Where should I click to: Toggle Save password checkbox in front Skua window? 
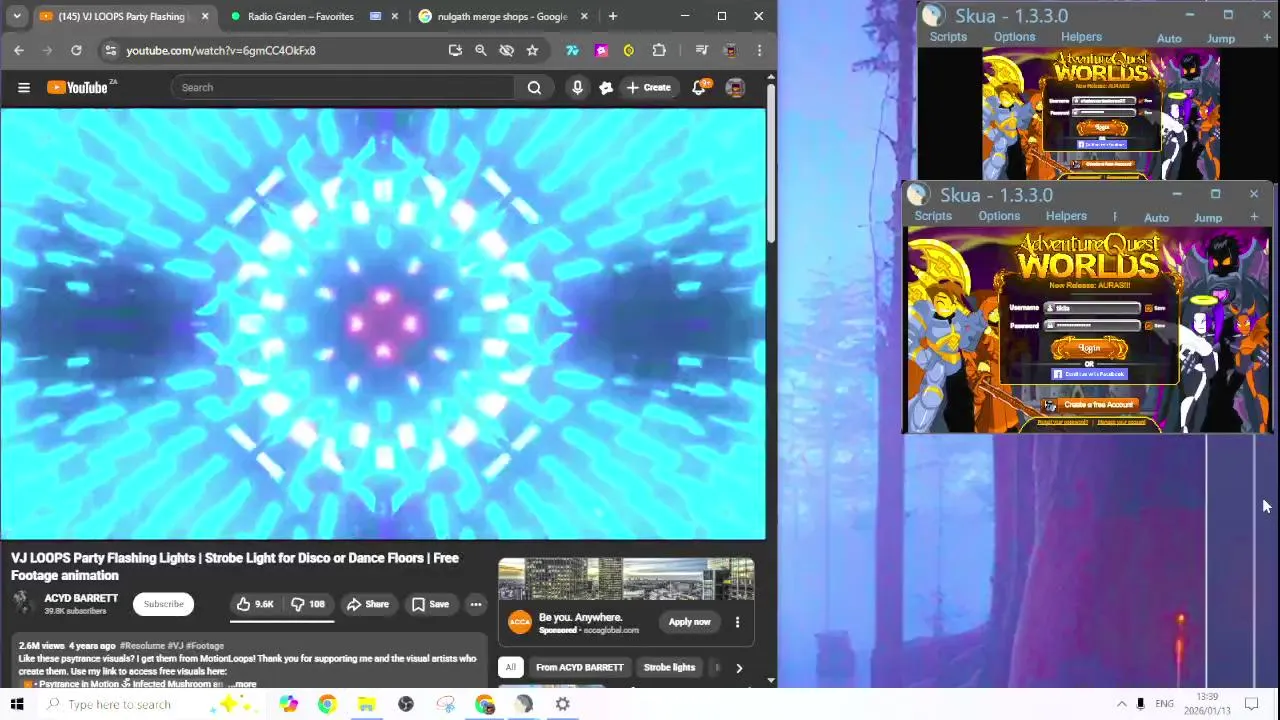point(1148,326)
